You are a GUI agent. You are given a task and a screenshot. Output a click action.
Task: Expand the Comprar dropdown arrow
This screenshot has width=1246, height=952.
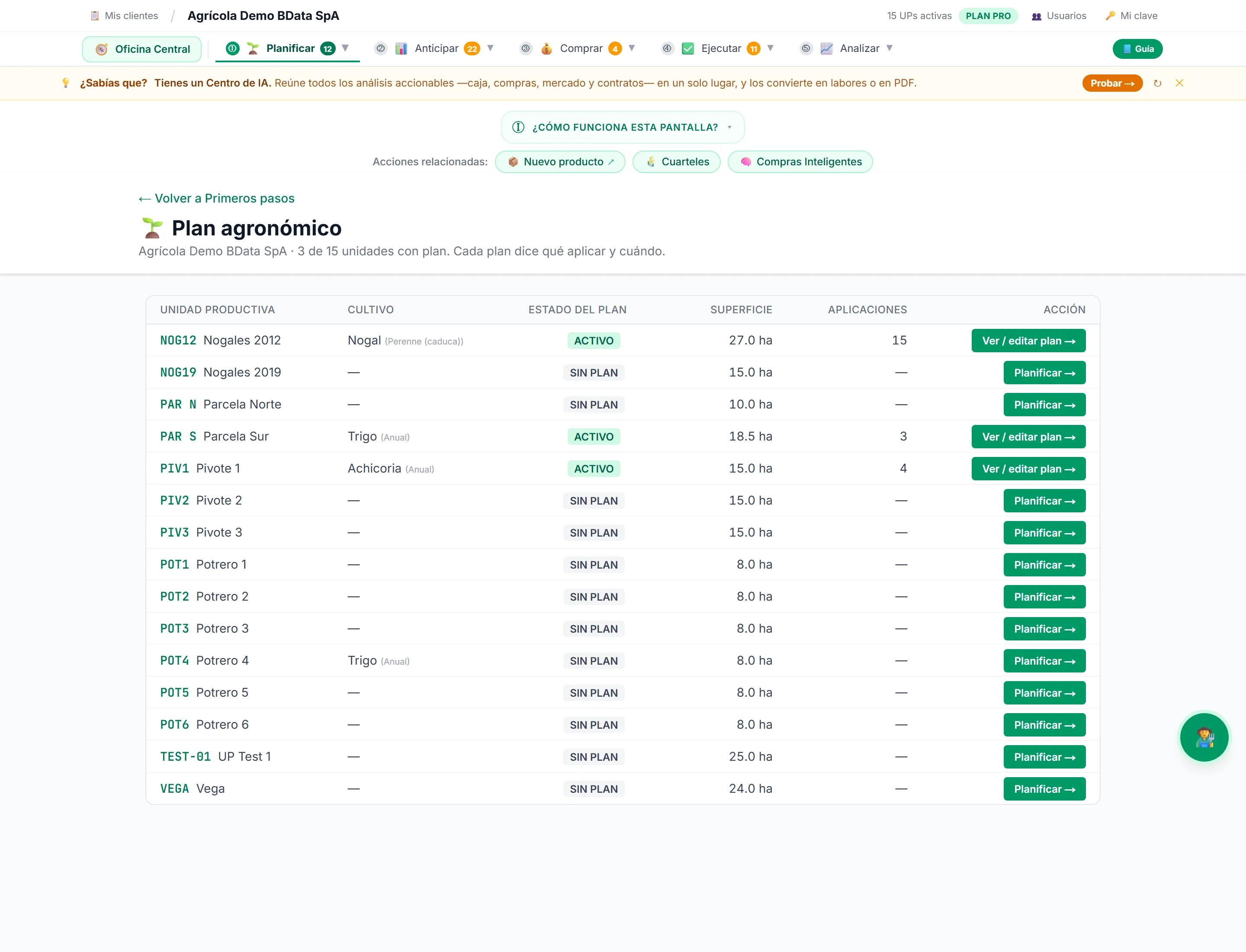632,48
